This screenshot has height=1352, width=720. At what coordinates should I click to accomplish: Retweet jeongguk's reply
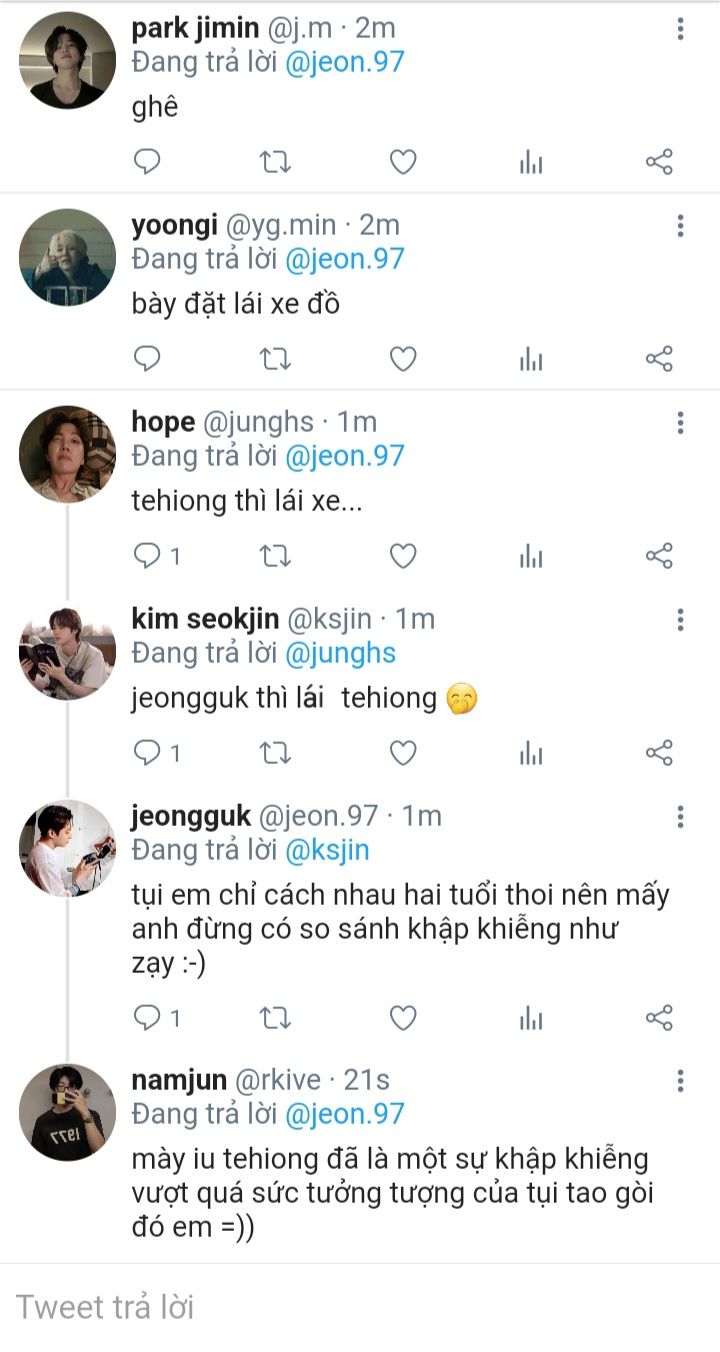pyautogui.click(x=275, y=1018)
